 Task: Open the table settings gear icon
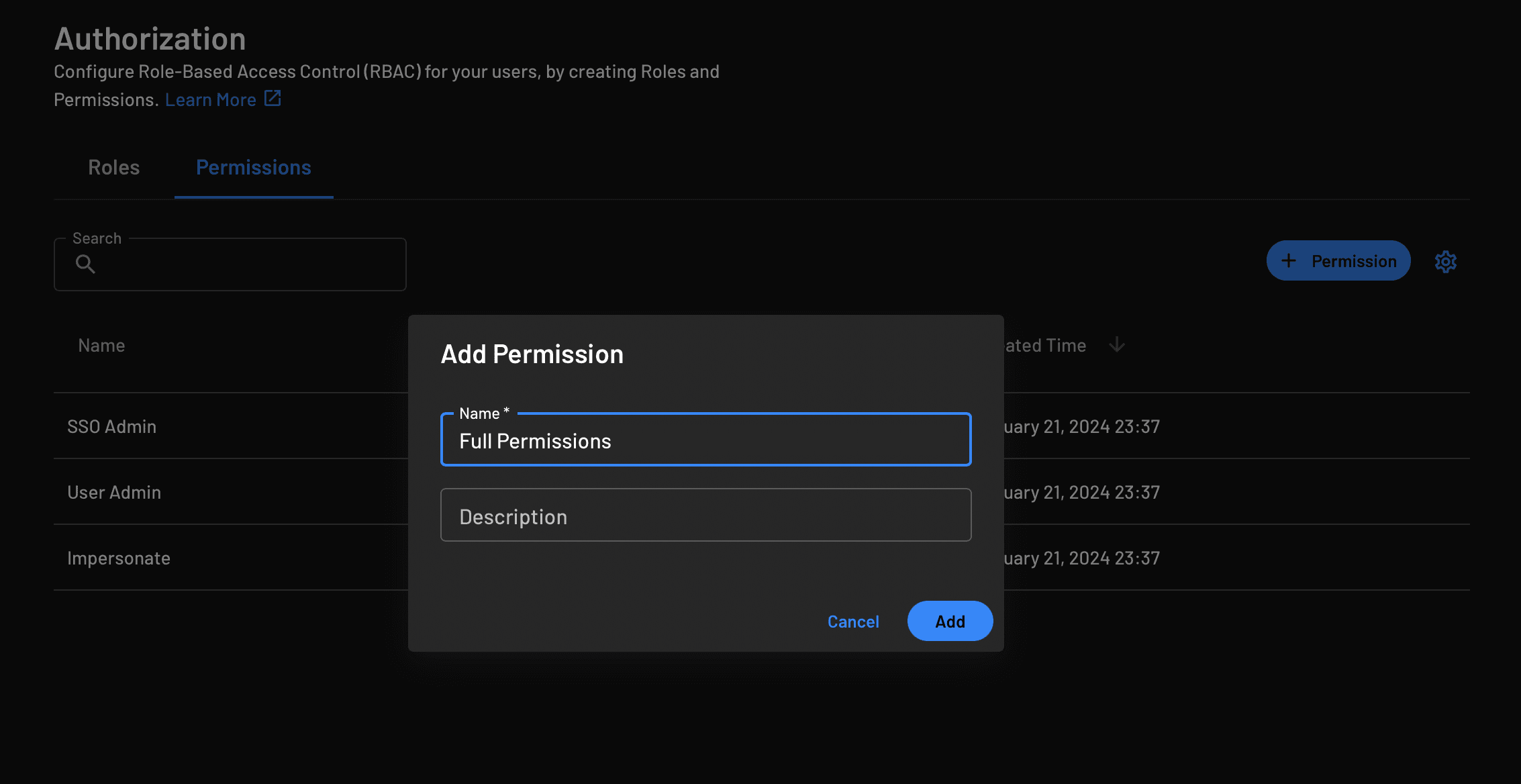pos(1446,261)
